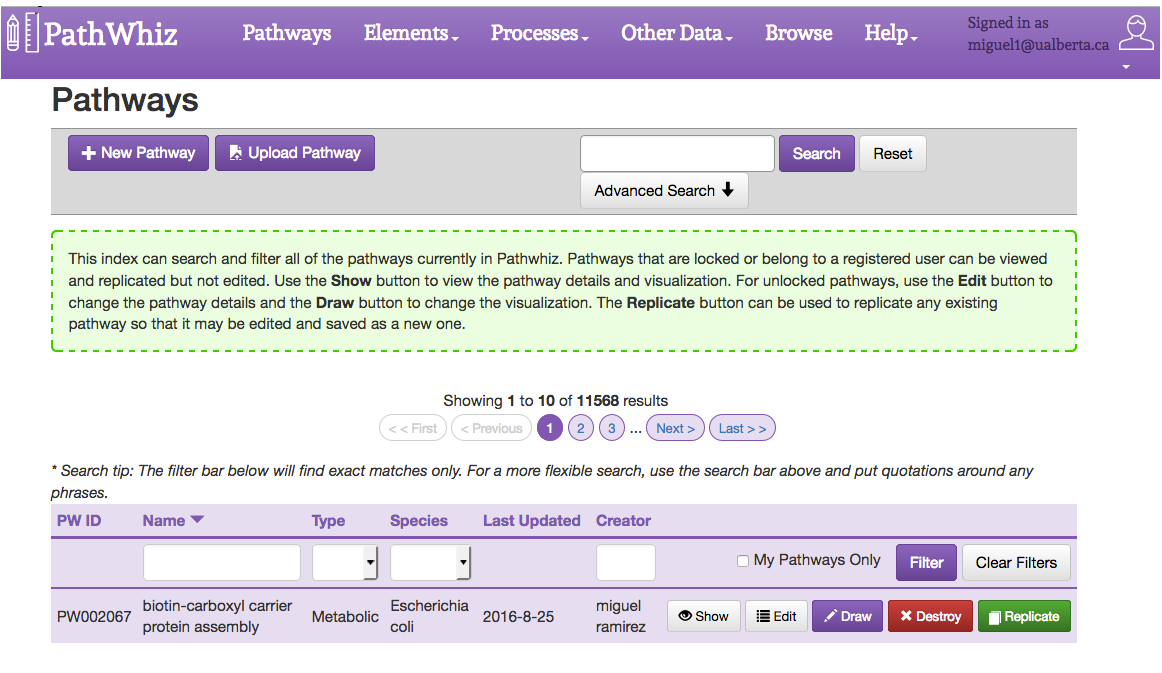The width and height of the screenshot is (1162, 673).
Task: Click the Previous page link
Action: [x=491, y=428]
